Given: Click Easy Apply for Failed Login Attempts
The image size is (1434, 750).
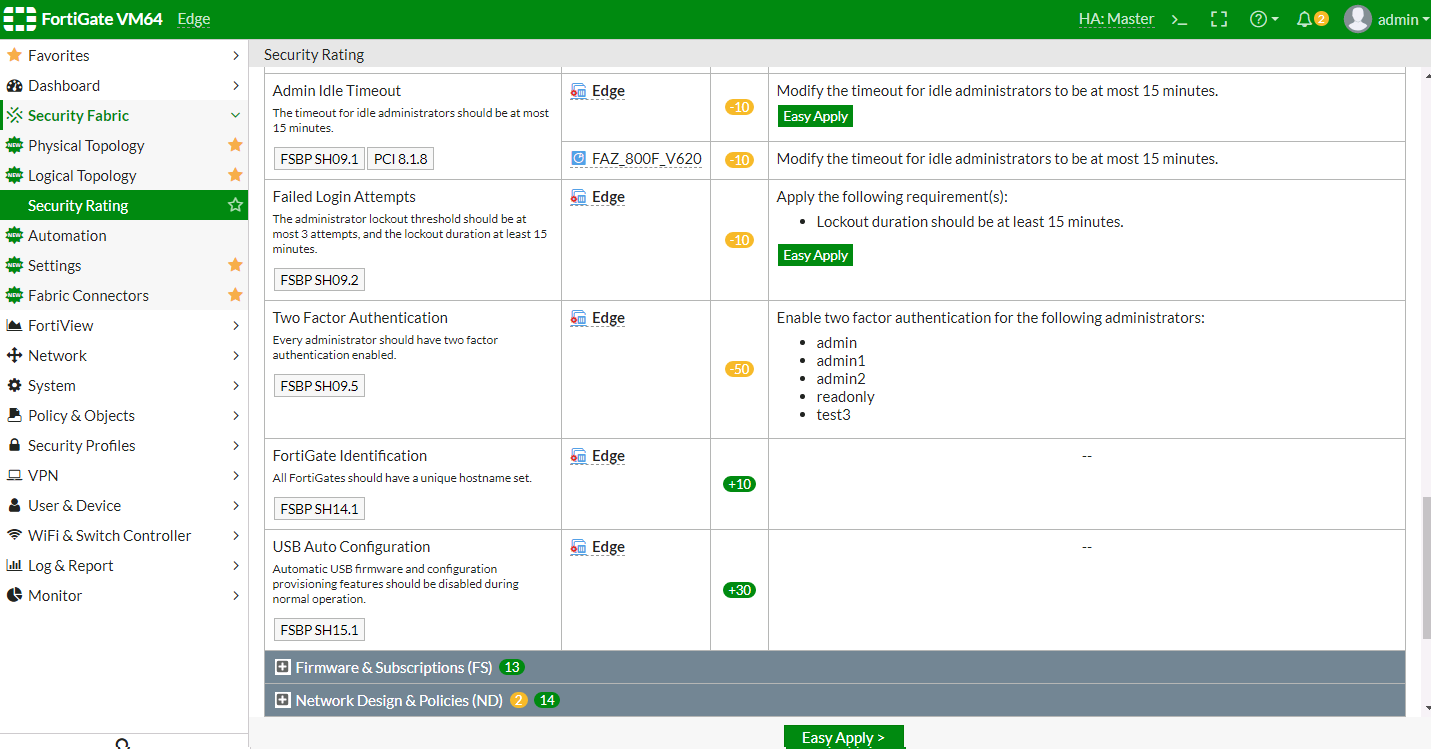Looking at the screenshot, I should pyautogui.click(x=815, y=255).
